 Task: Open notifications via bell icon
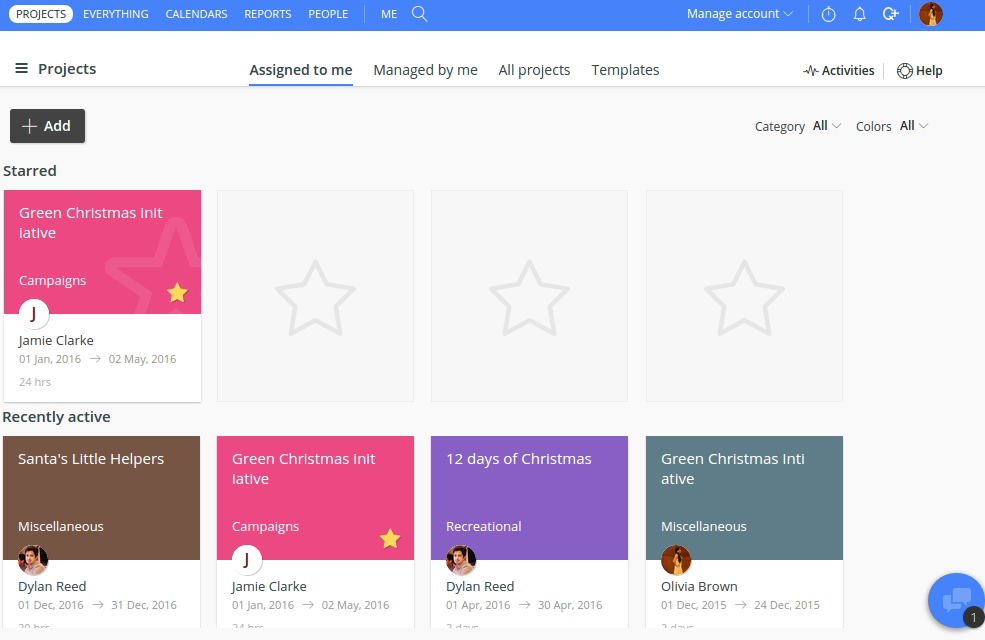pyautogui.click(x=859, y=15)
